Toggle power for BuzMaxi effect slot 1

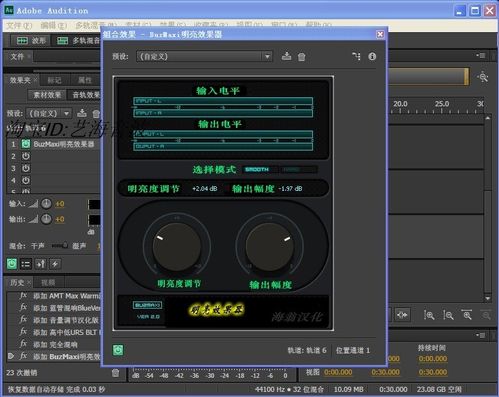point(26,144)
